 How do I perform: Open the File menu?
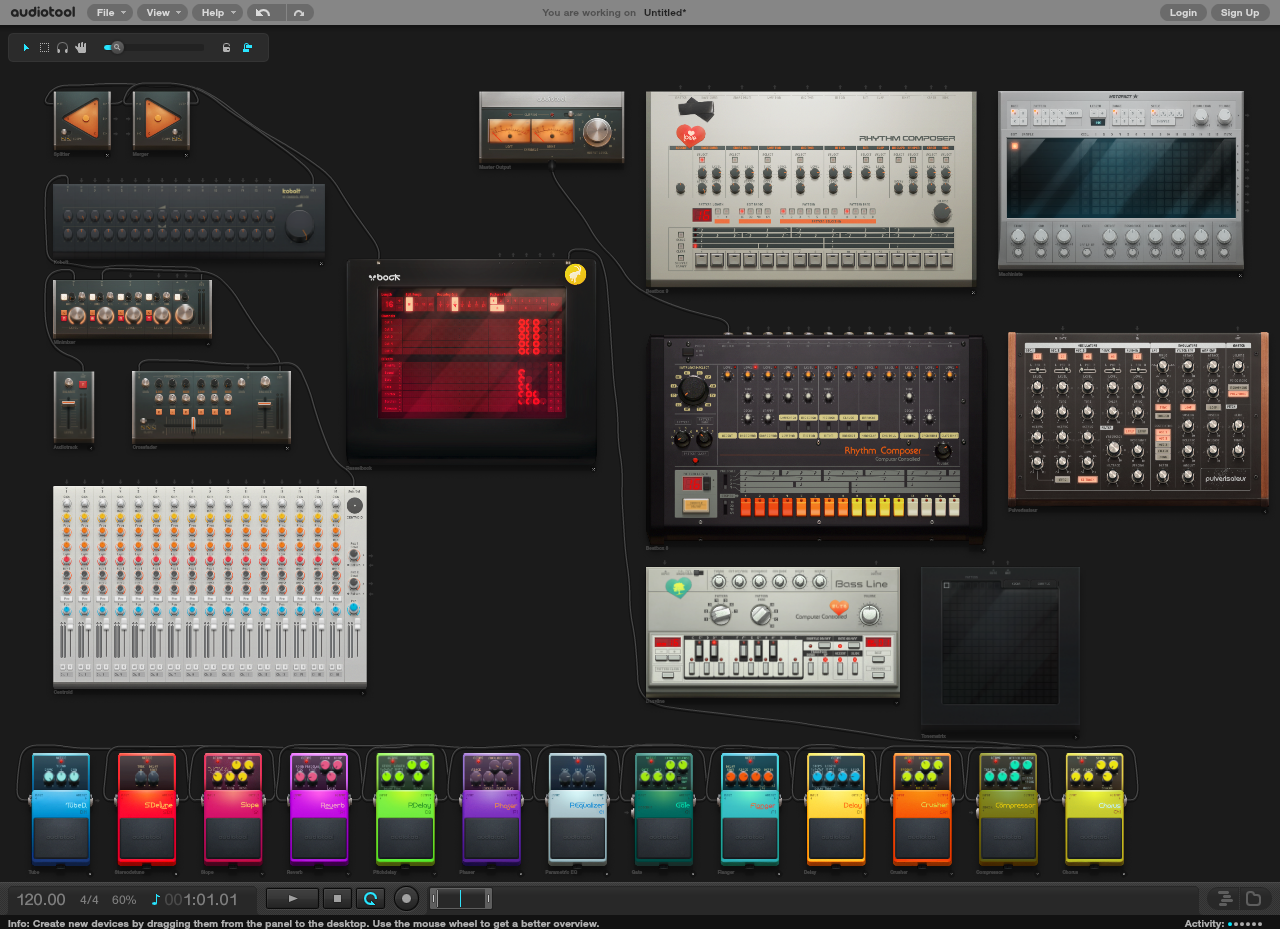[x=109, y=13]
